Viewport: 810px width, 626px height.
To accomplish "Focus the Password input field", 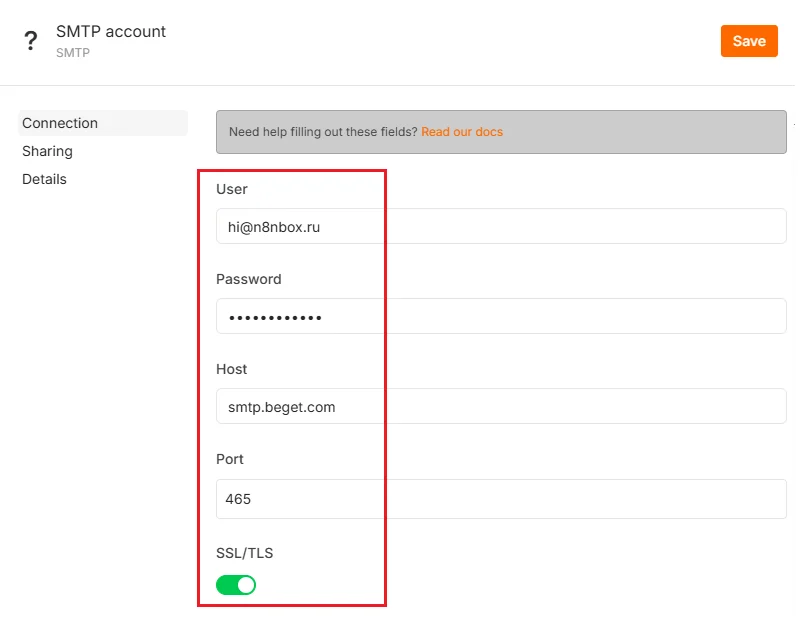I will (x=501, y=316).
